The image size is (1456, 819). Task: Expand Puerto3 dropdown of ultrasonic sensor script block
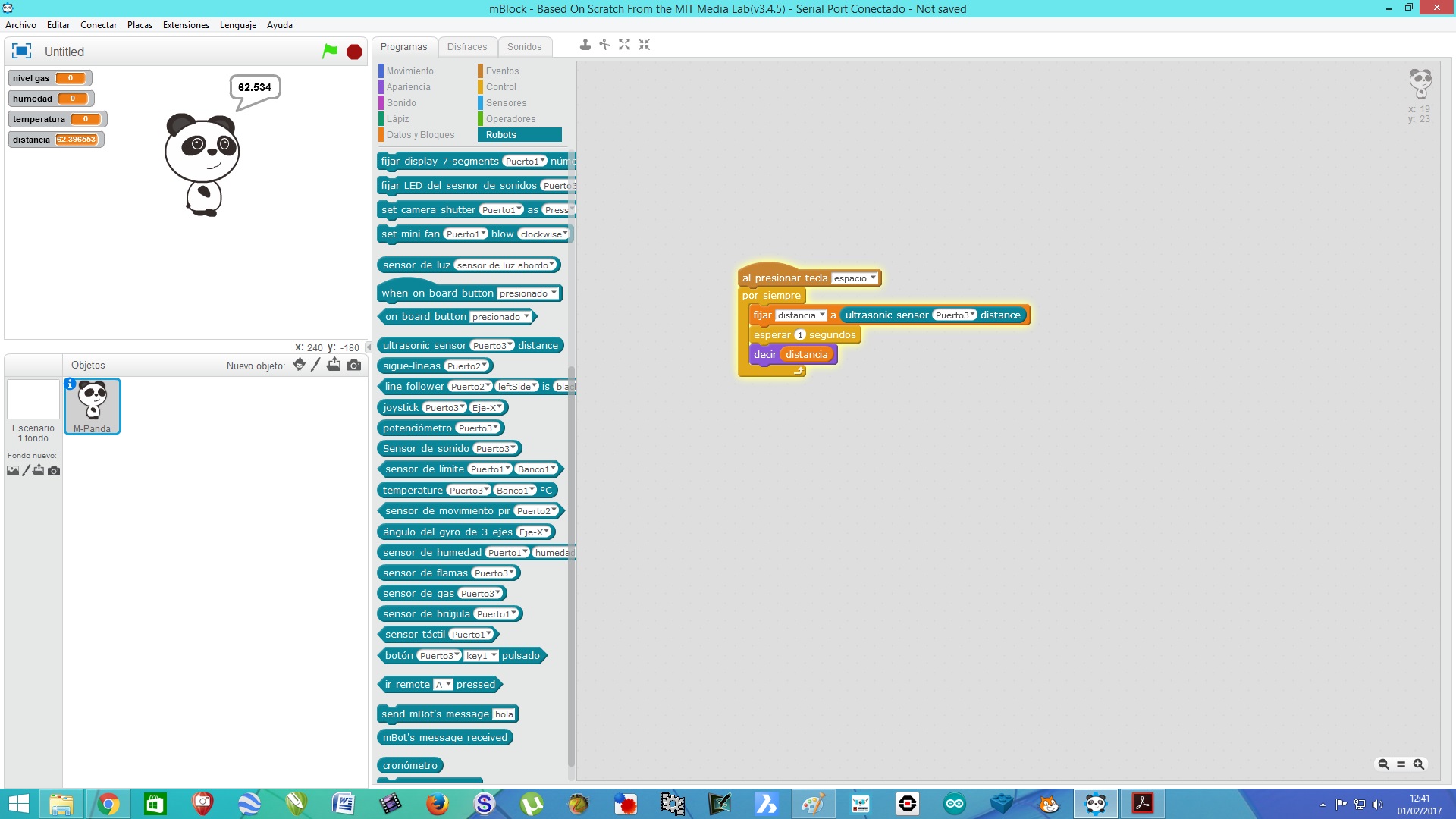(x=955, y=315)
